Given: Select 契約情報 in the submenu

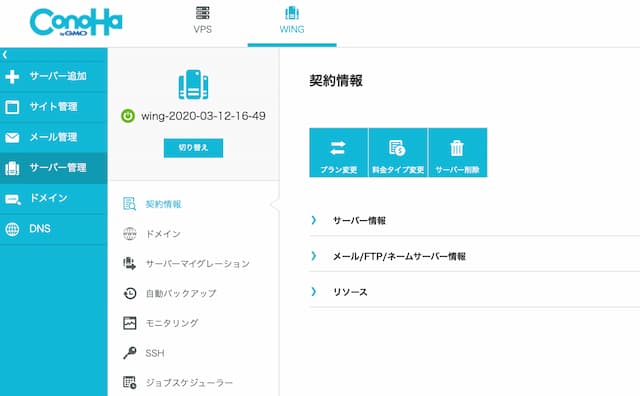Looking at the screenshot, I should pos(163,204).
